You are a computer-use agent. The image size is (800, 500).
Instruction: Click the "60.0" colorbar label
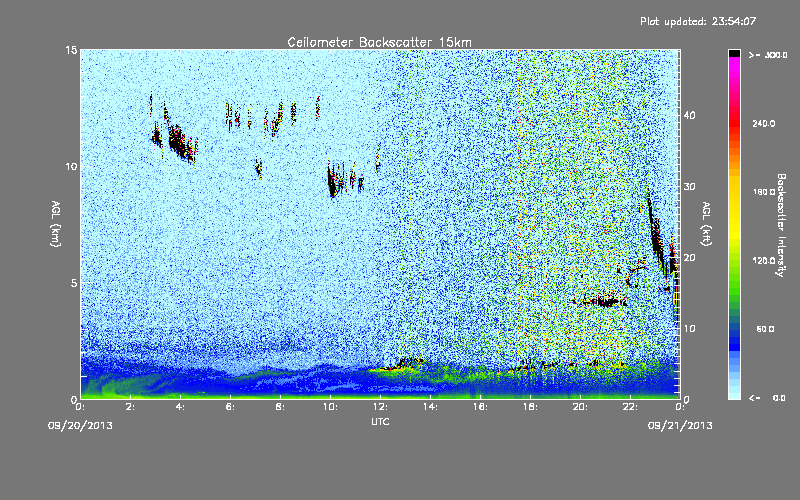[x=765, y=329]
